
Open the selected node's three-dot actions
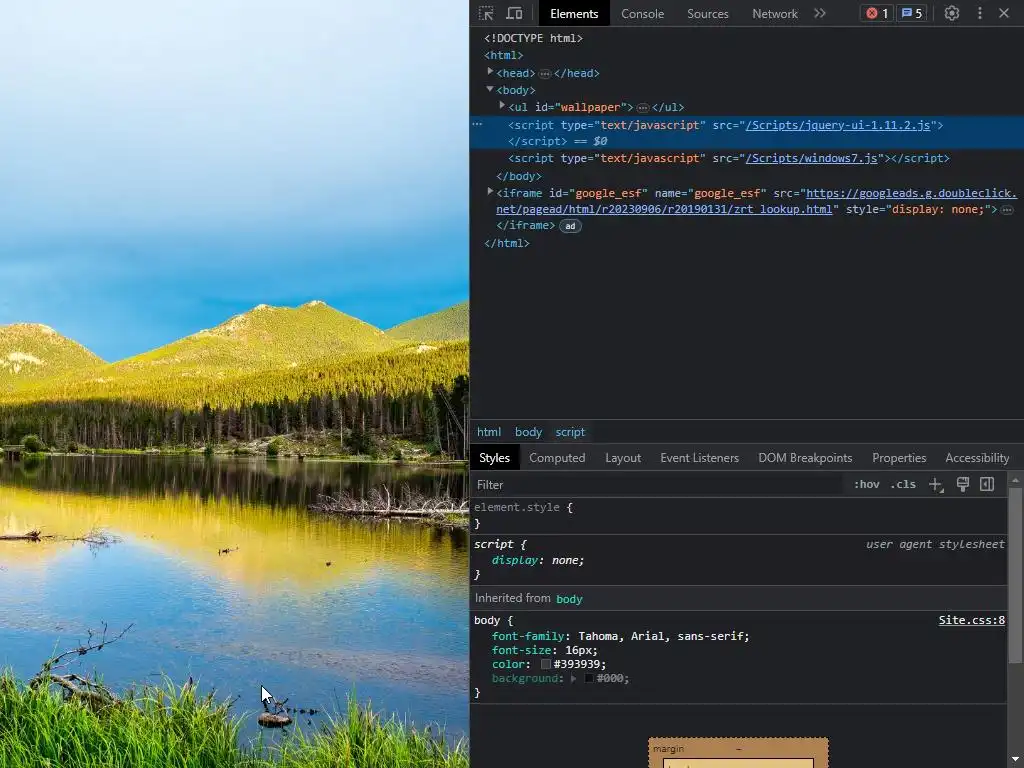click(x=477, y=124)
